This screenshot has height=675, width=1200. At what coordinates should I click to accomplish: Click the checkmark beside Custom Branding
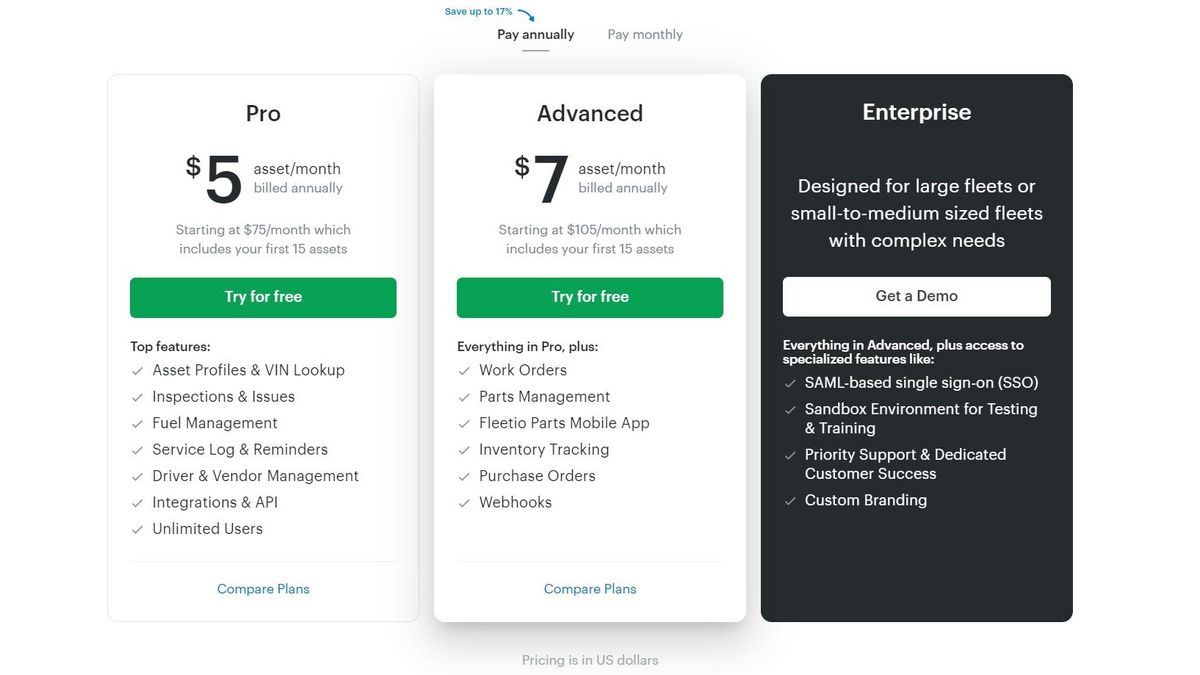(x=790, y=500)
